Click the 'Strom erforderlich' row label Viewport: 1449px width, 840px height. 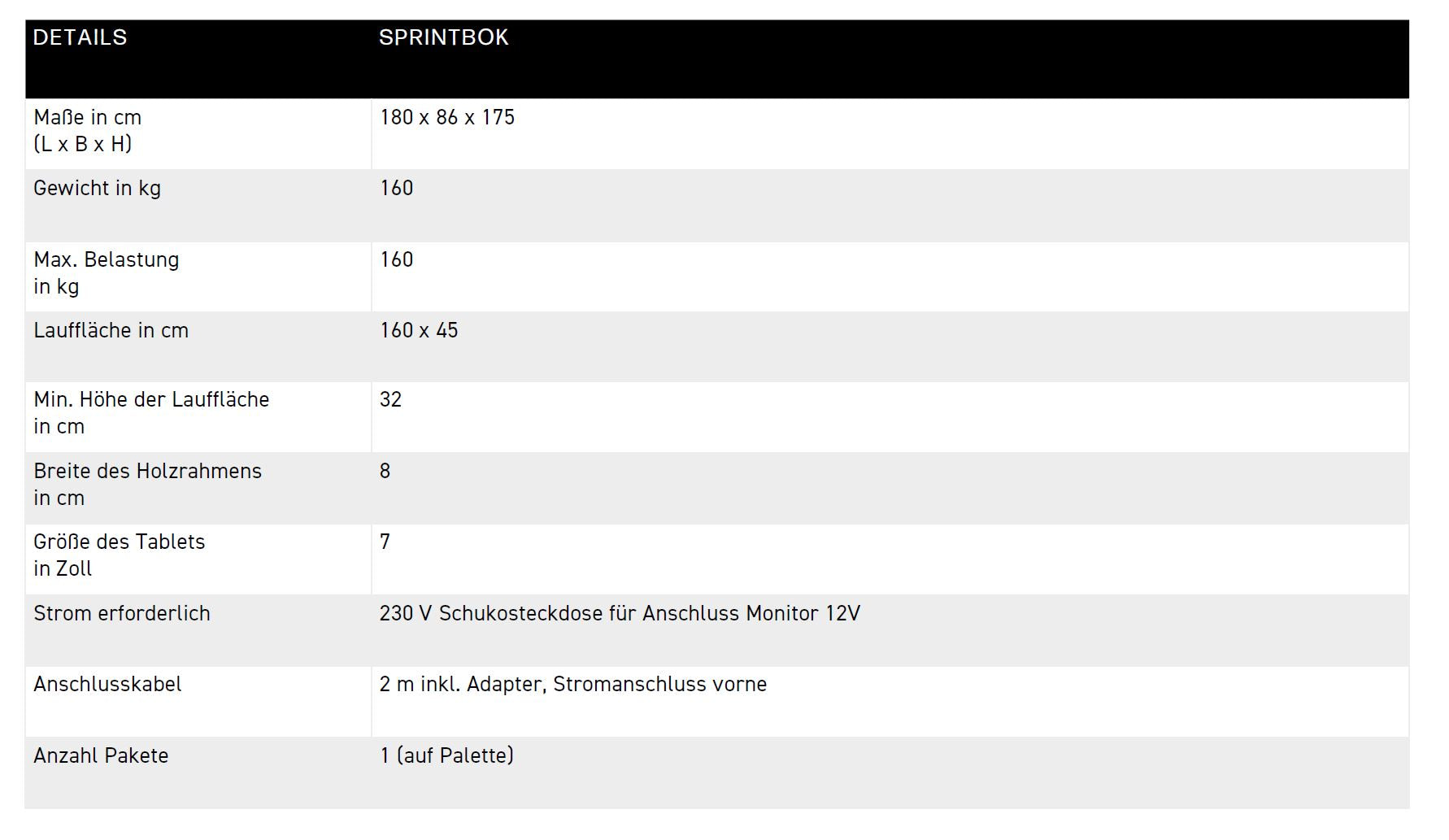pyautogui.click(x=122, y=614)
